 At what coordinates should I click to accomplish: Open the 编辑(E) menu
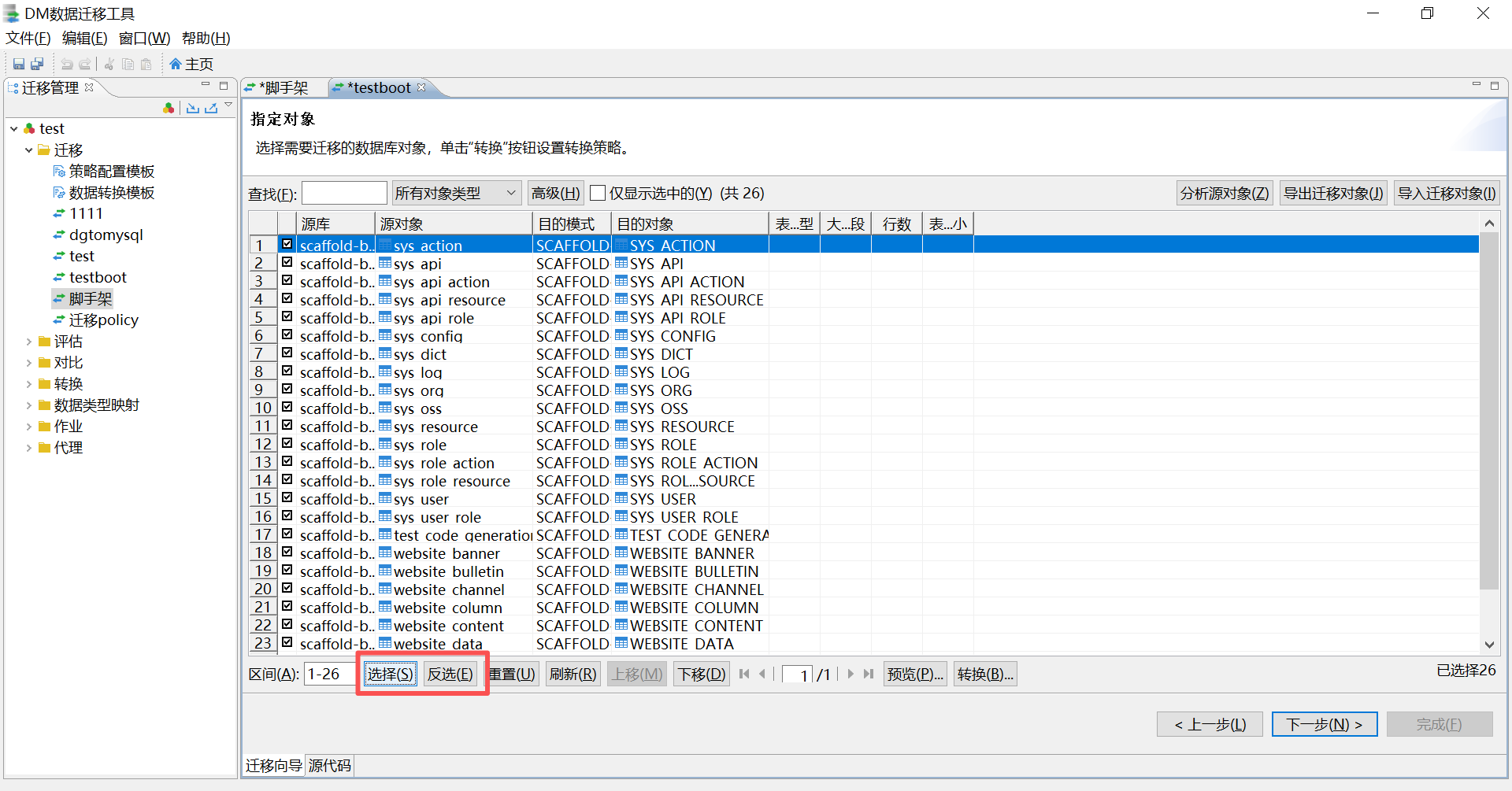[x=84, y=38]
